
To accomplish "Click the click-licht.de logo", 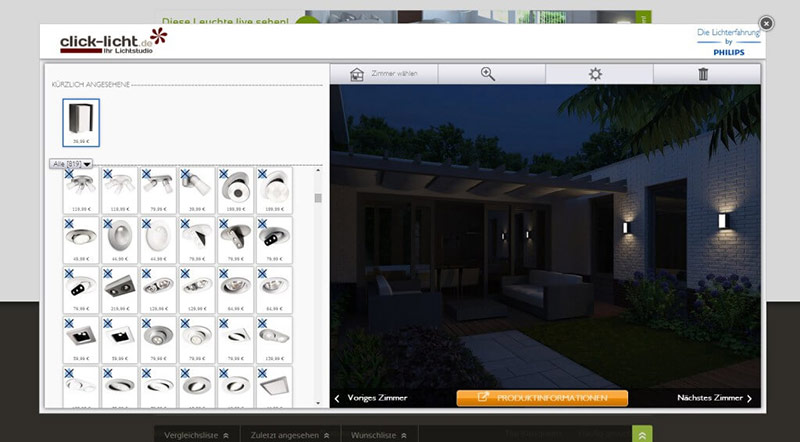I will tap(112, 41).
